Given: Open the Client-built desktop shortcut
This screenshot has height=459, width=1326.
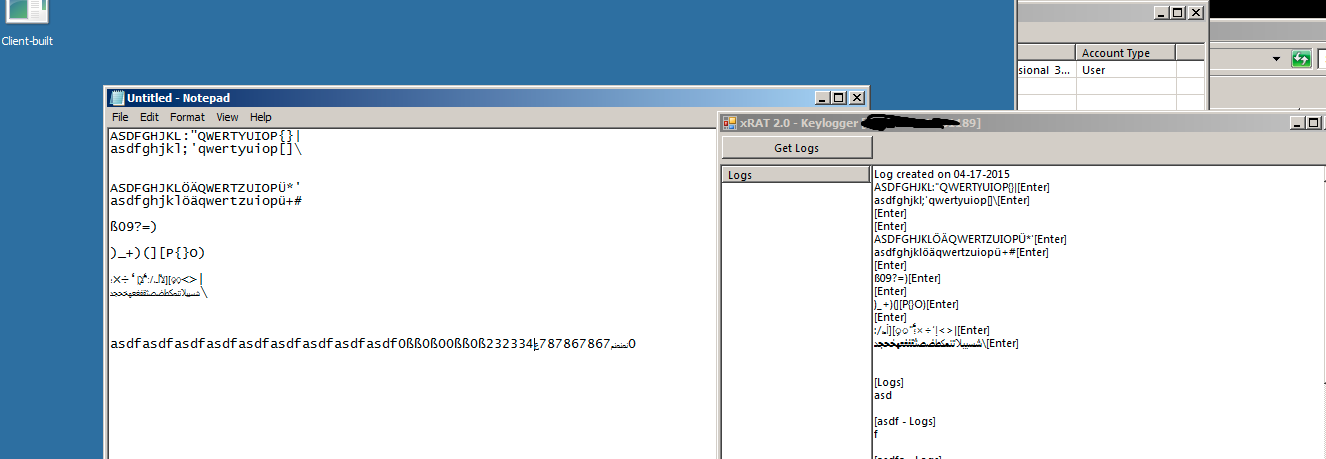Looking at the screenshot, I should click(27, 23).
